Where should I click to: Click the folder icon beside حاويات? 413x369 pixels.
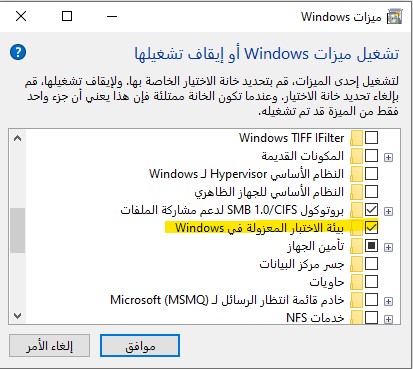(356, 282)
